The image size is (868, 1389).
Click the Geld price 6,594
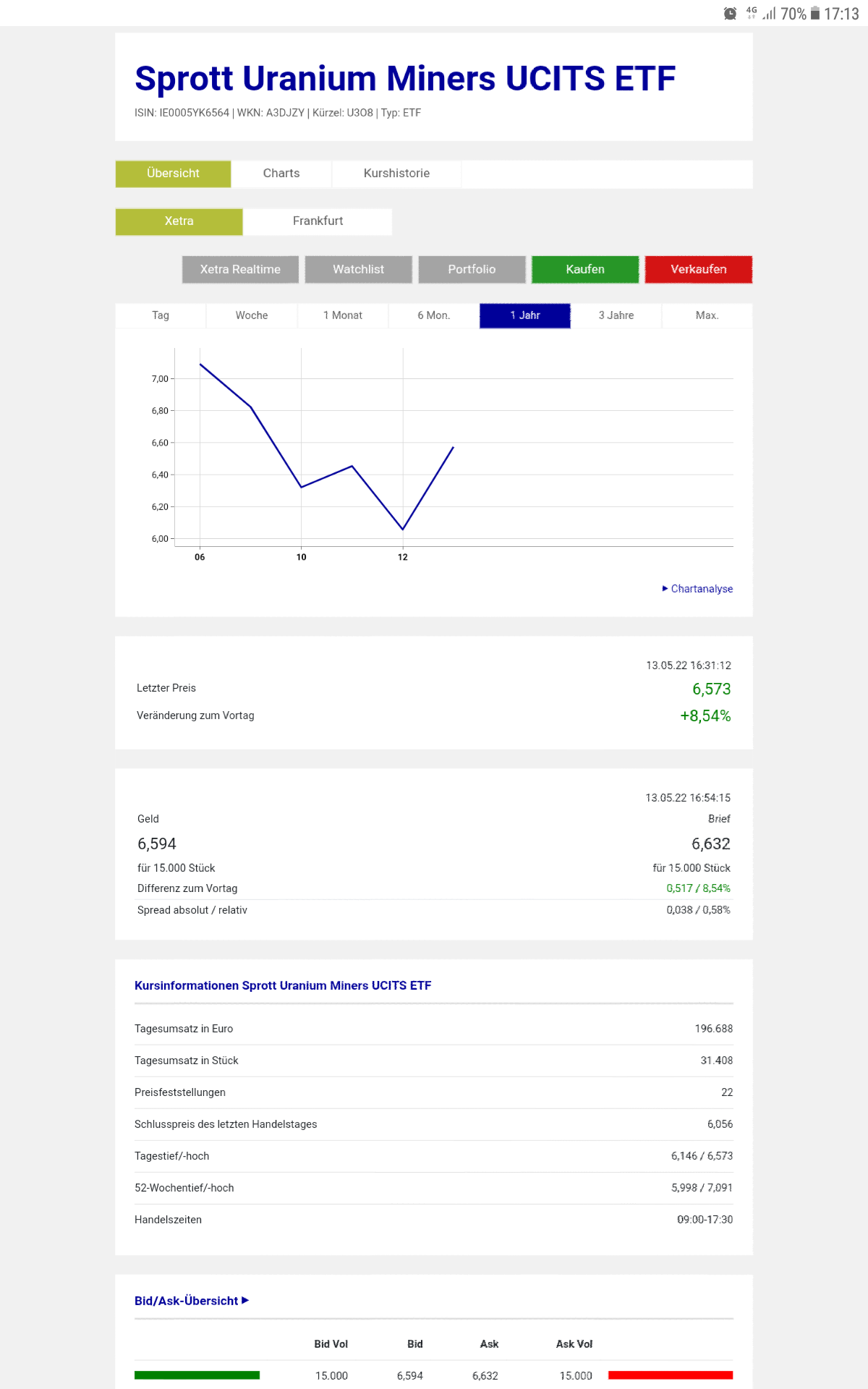point(157,844)
